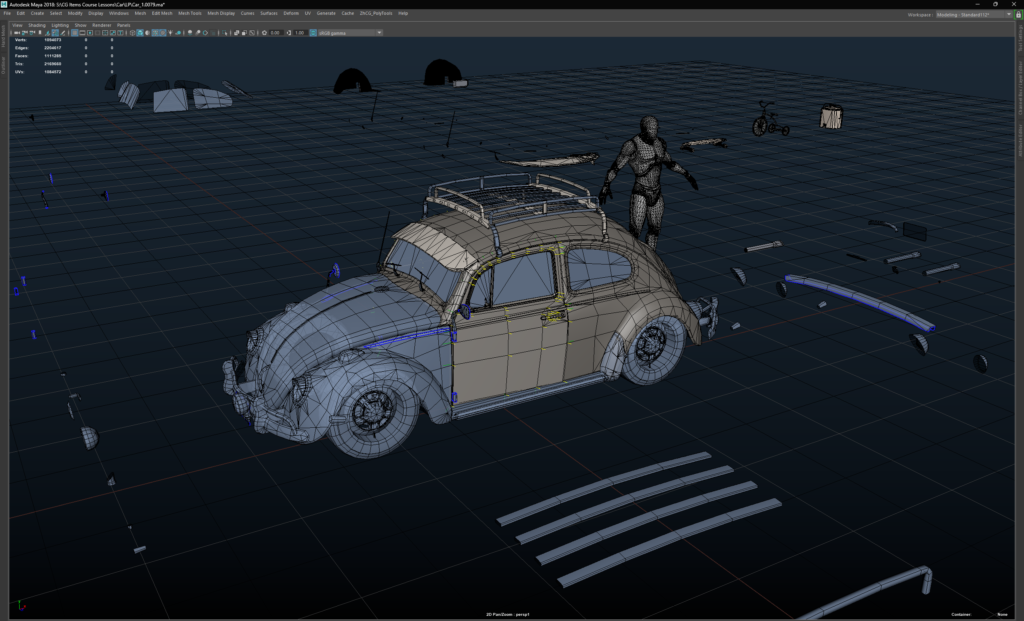Select the isolate-select icon in the panel toolbar
Viewport: 1024px width, 621px height.
tap(224, 33)
